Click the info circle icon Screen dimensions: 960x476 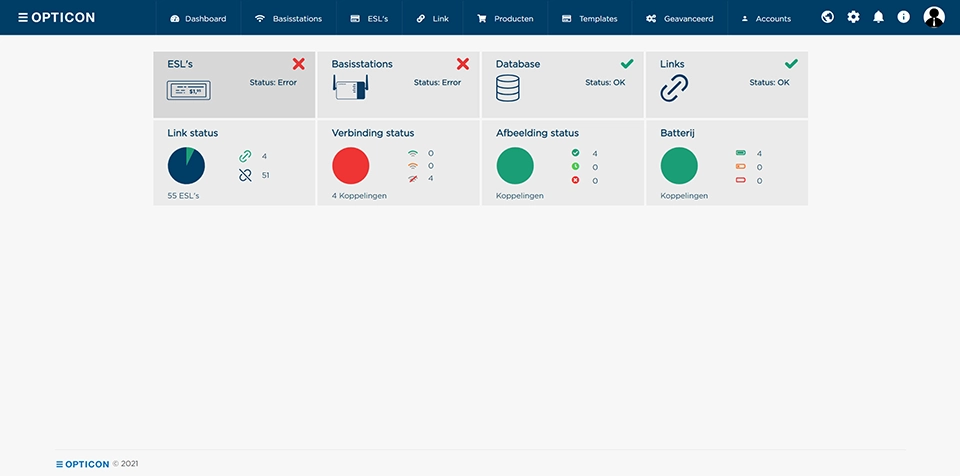(903, 17)
